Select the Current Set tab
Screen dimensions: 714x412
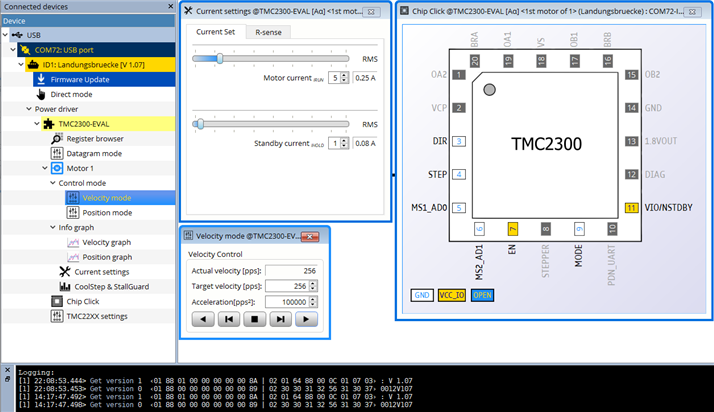(x=216, y=32)
